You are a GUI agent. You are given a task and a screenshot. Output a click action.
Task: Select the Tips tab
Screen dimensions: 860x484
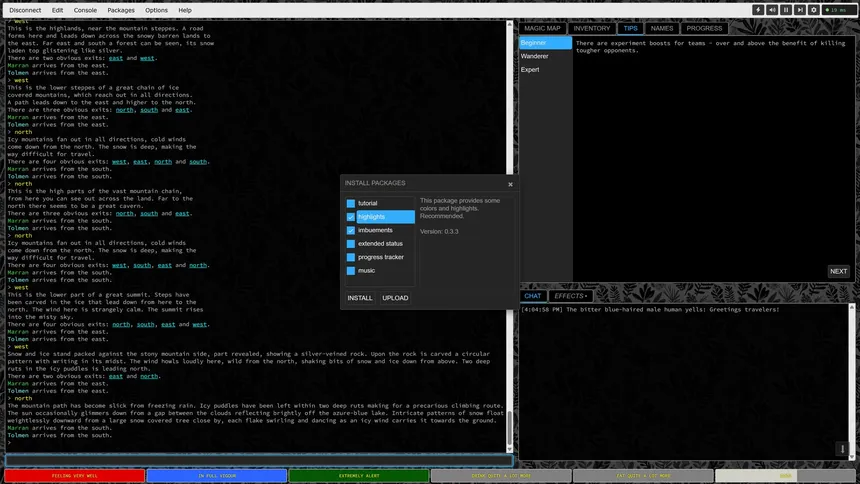[630, 29]
